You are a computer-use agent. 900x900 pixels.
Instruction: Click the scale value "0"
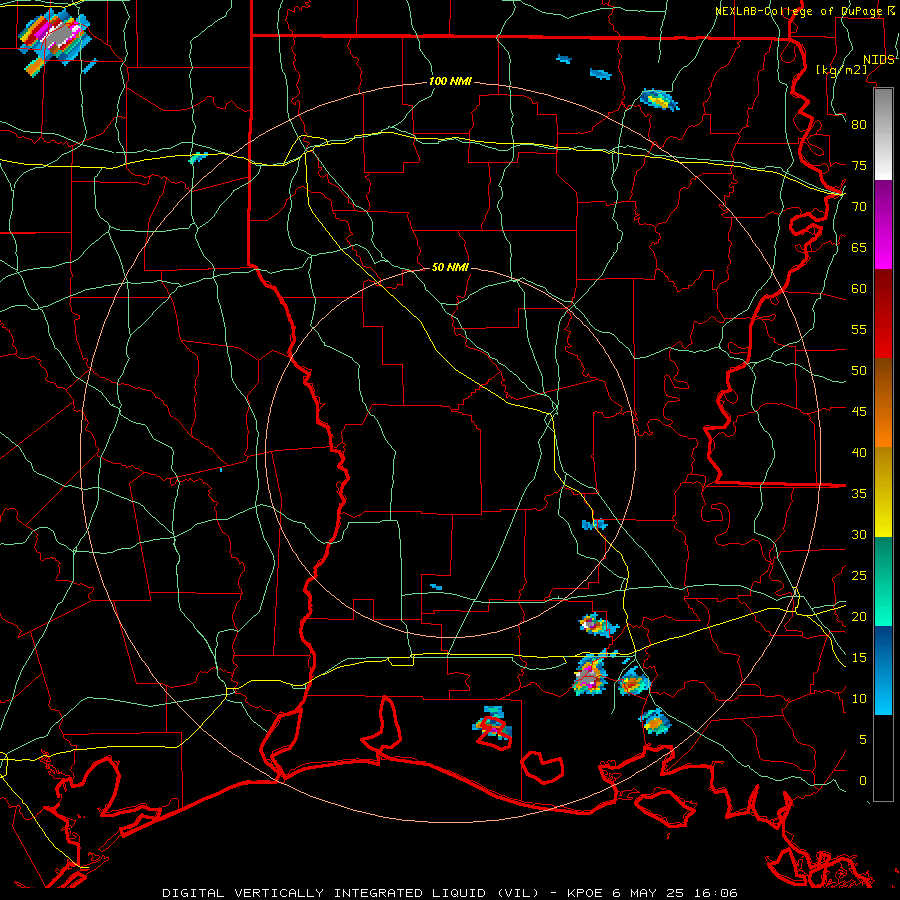click(x=863, y=781)
